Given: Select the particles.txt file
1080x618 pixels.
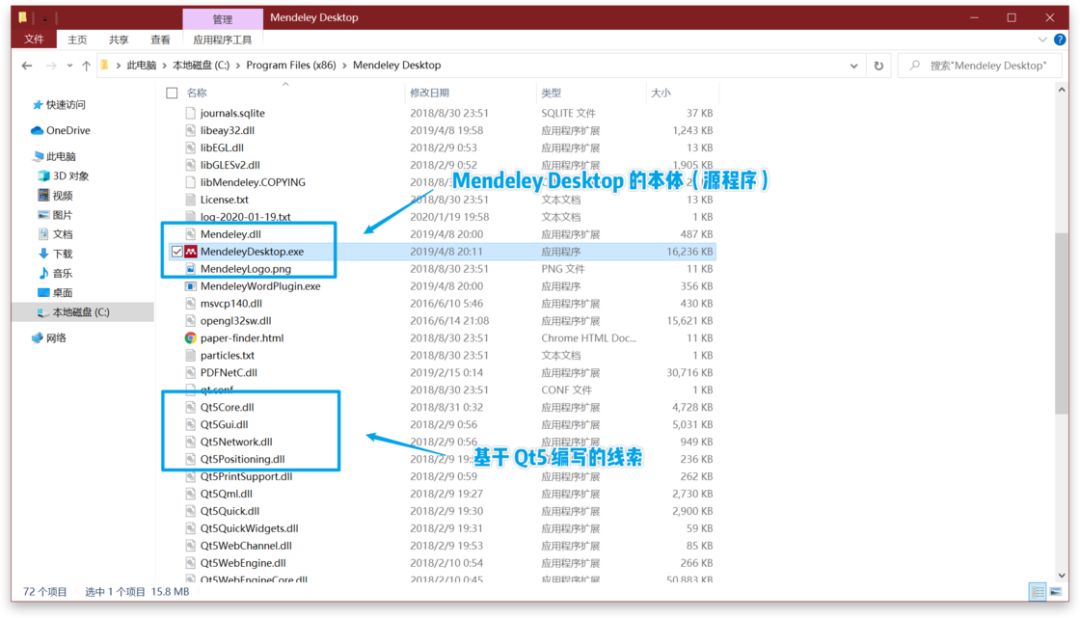Looking at the screenshot, I should point(227,356).
